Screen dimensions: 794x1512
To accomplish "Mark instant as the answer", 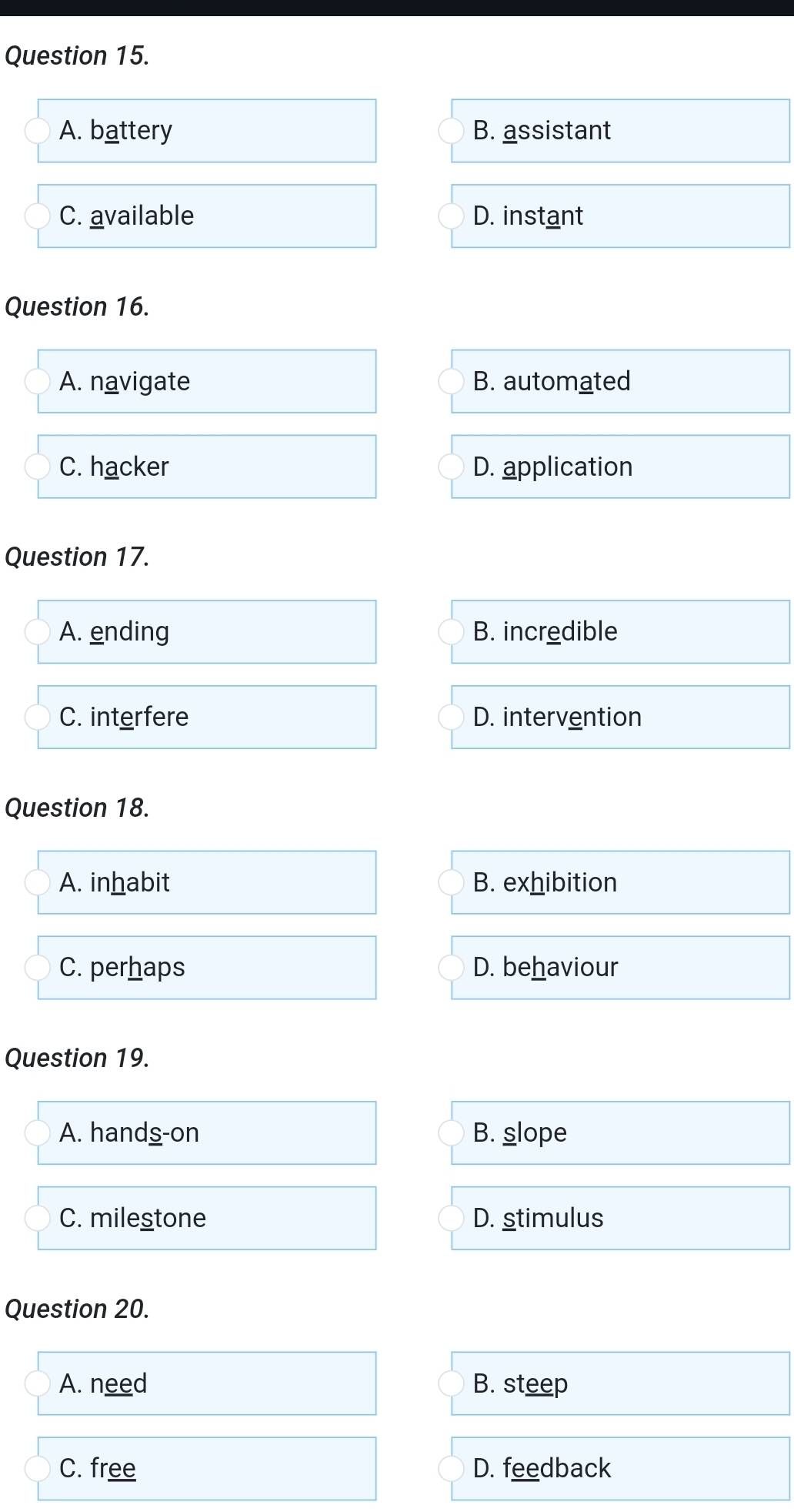I will 450,216.
